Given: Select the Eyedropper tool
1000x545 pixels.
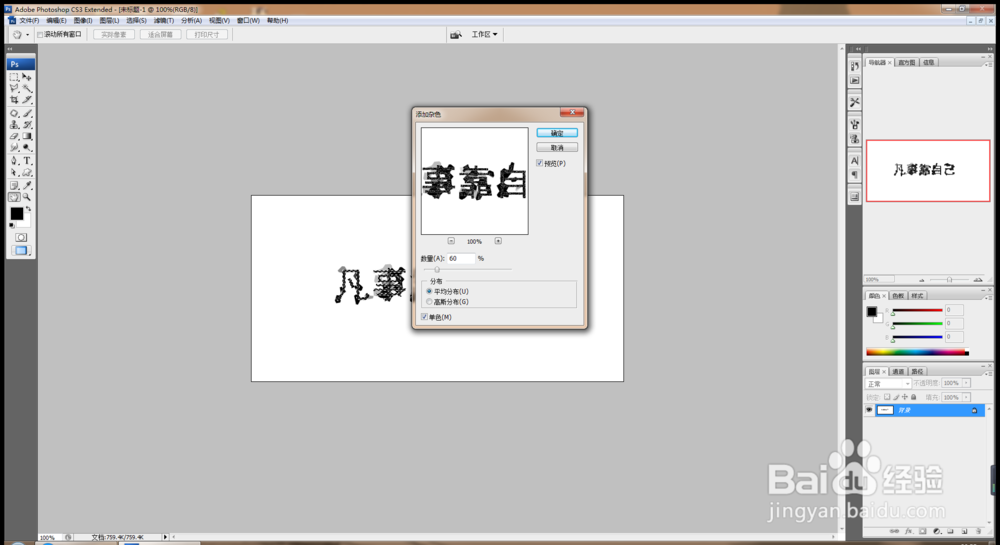Looking at the screenshot, I should click(27, 185).
